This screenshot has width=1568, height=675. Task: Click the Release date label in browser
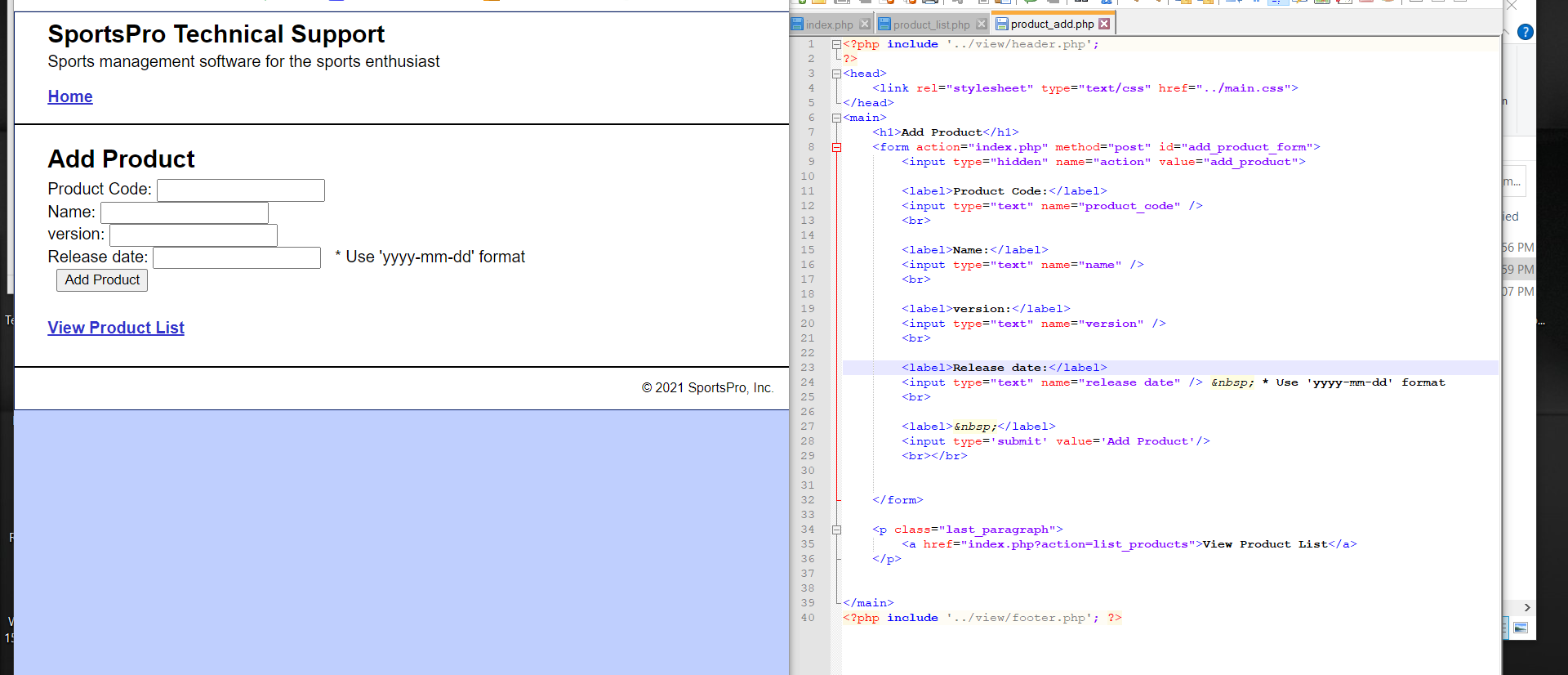click(x=98, y=257)
